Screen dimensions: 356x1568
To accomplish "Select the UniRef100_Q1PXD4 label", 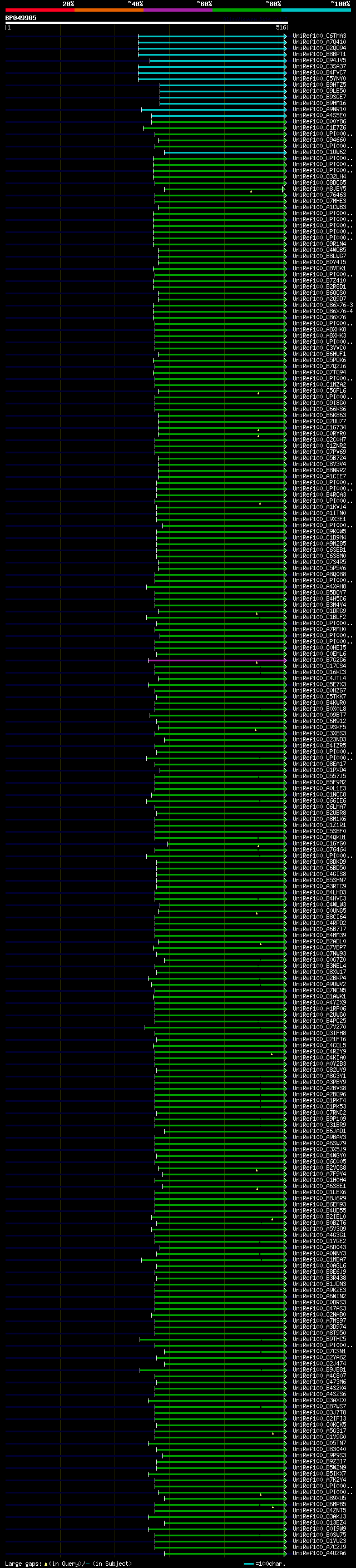I will pos(319,770).
